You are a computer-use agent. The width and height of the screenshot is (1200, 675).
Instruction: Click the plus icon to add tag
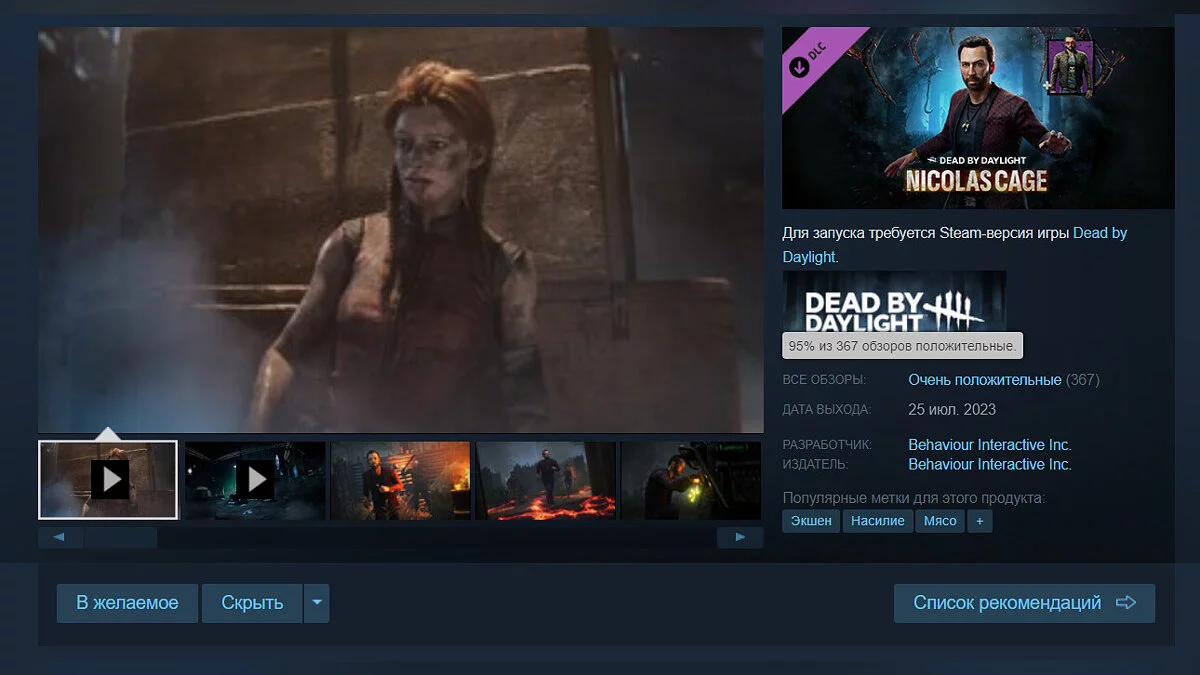click(x=980, y=521)
